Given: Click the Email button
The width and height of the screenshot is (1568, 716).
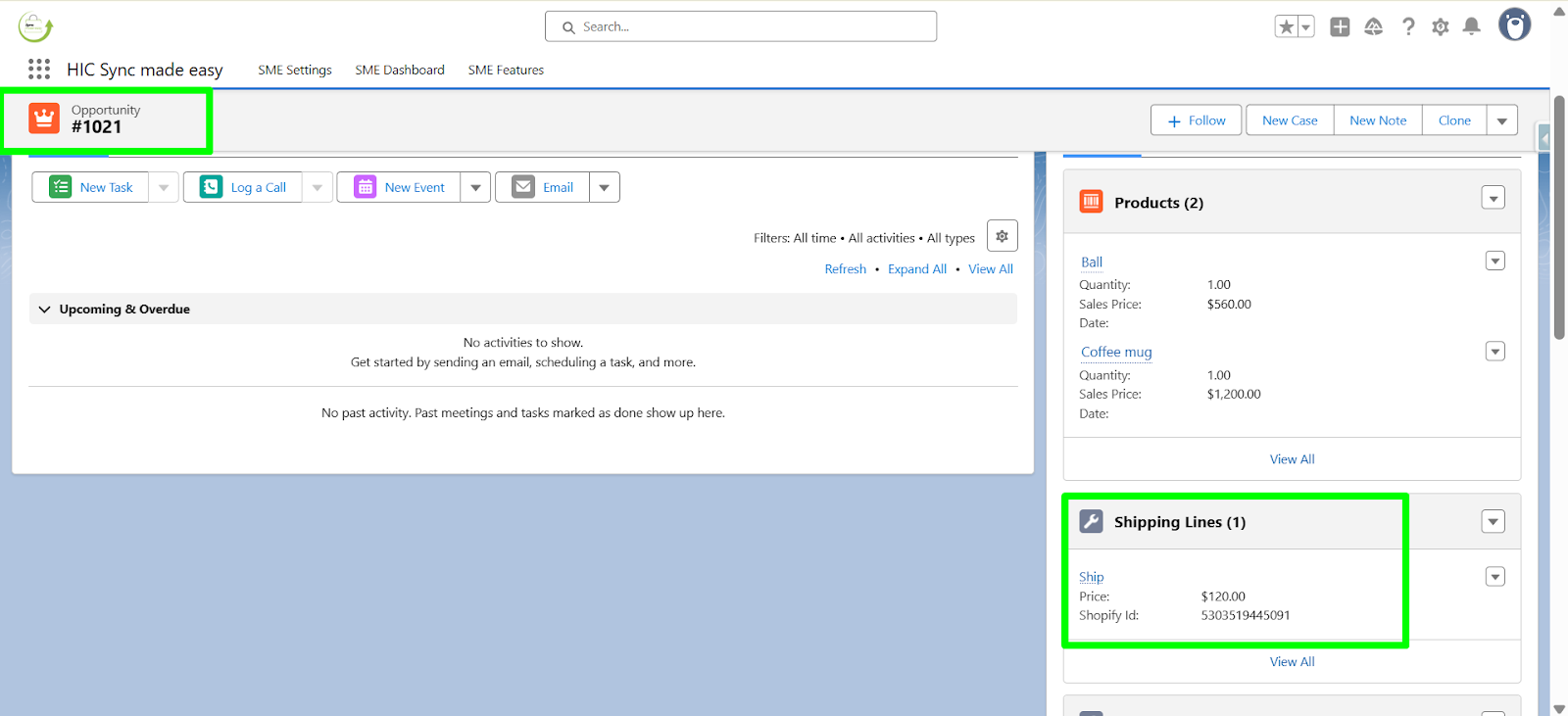Looking at the screenshot, I should tap(543, 187).
